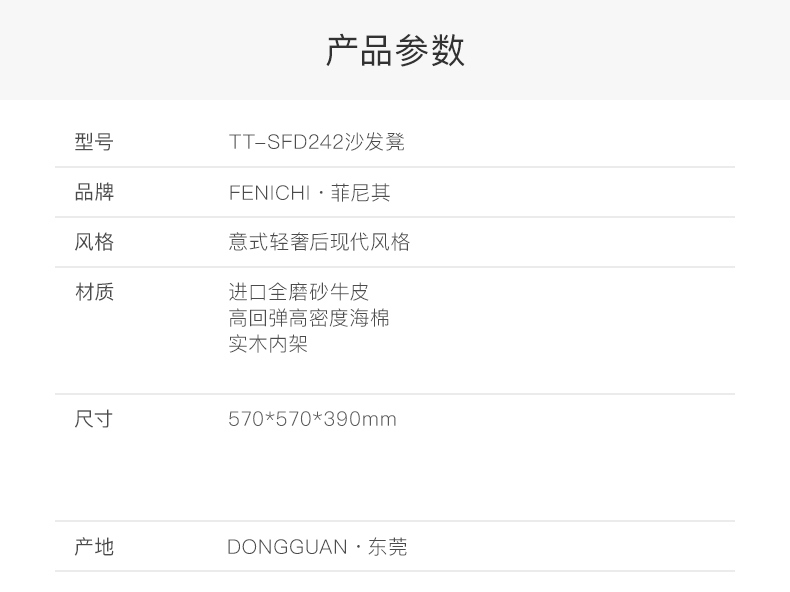Image resolution: width=790 pixels, height=592 pixels.
Task: Click the 570*570*390mm dimension value
Action: [x=312, y=419]
